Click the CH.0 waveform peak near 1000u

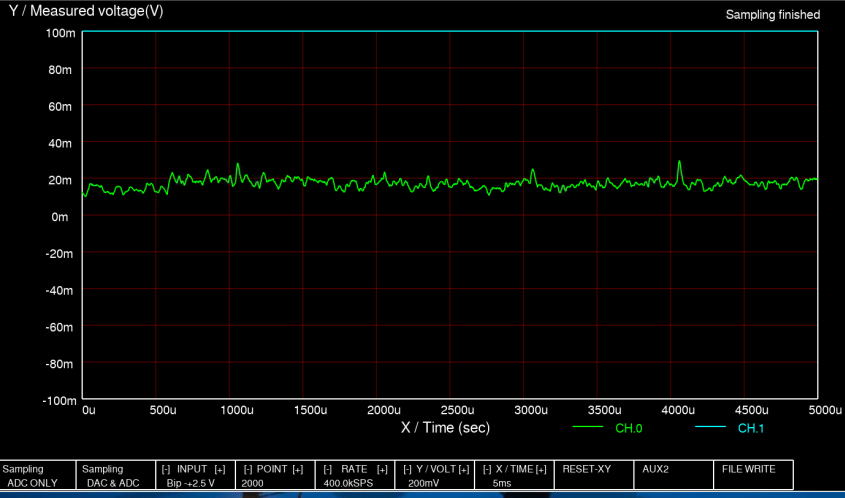point(237,164)
